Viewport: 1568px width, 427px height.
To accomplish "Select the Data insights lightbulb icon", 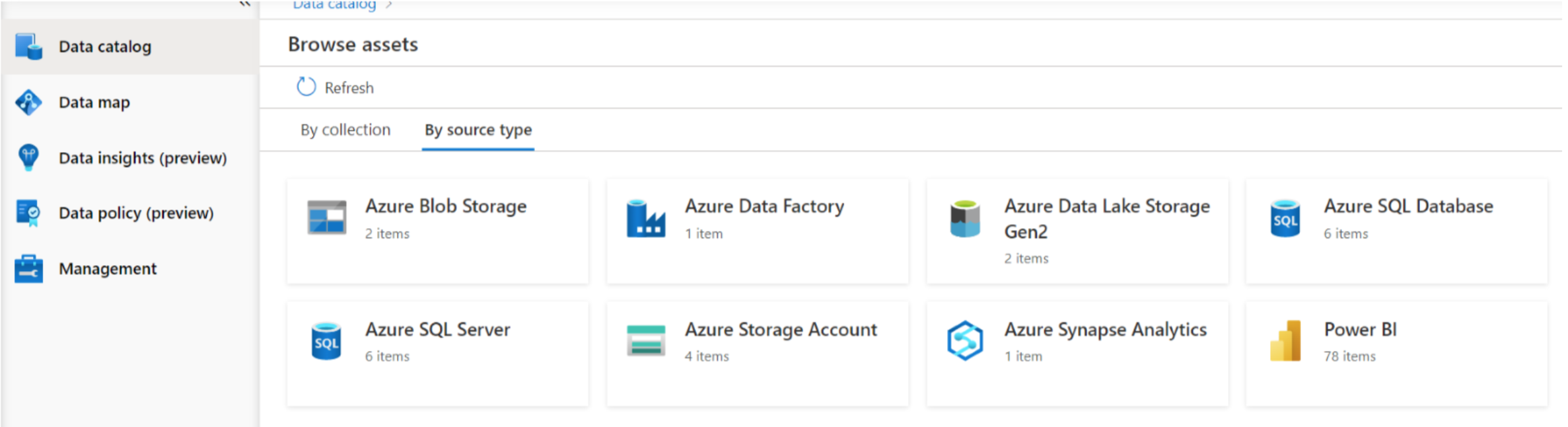I will 28,158.
